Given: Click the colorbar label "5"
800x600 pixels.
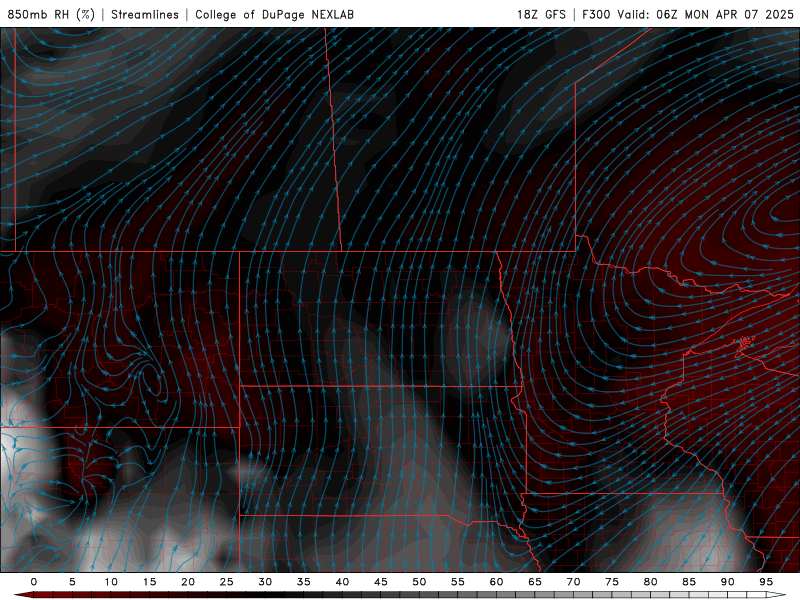Looking at the screenshot, I should coord(72,582).
